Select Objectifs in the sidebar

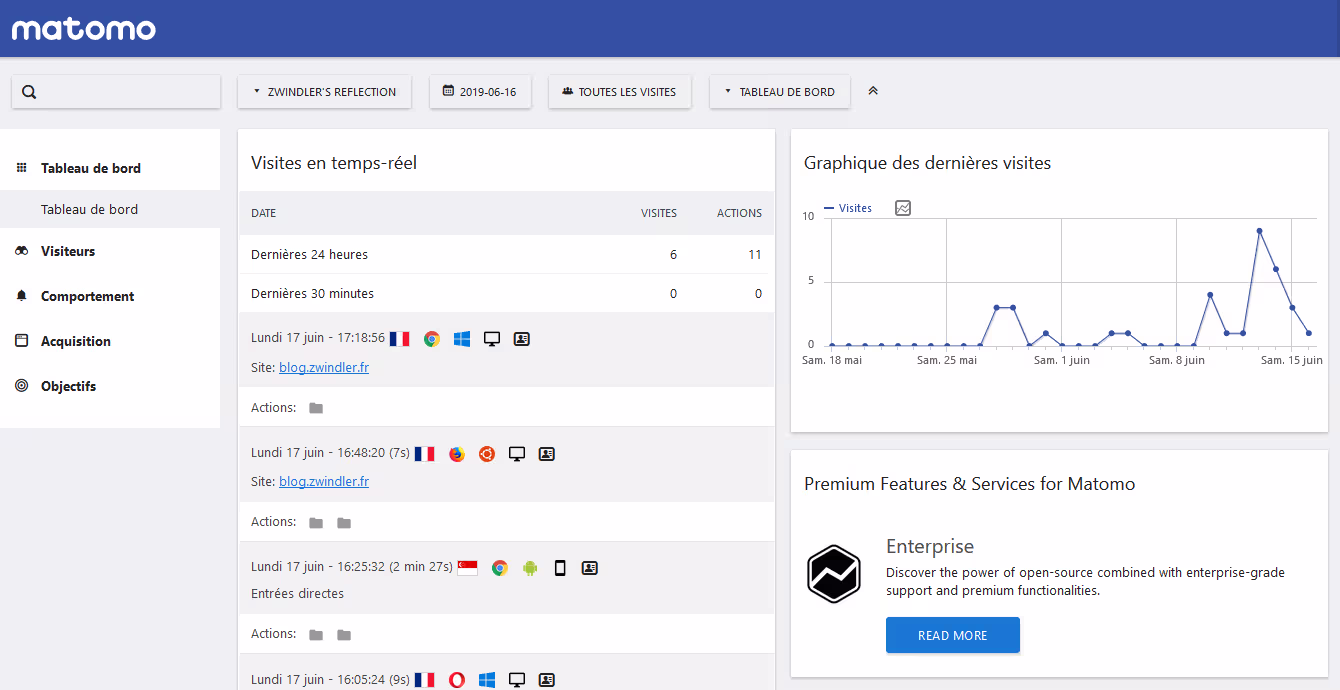68,387
